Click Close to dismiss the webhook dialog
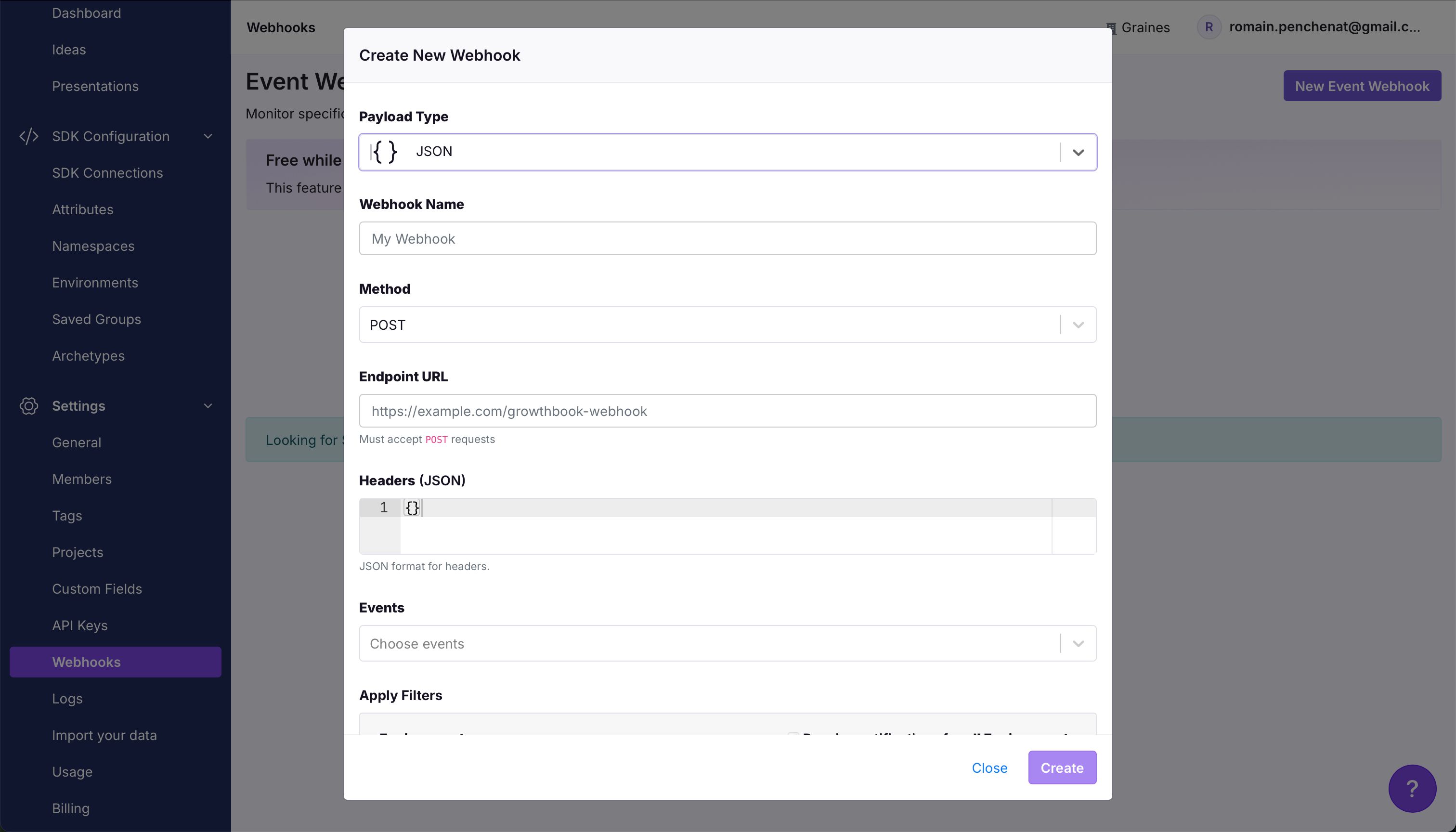 click(990, 768)
